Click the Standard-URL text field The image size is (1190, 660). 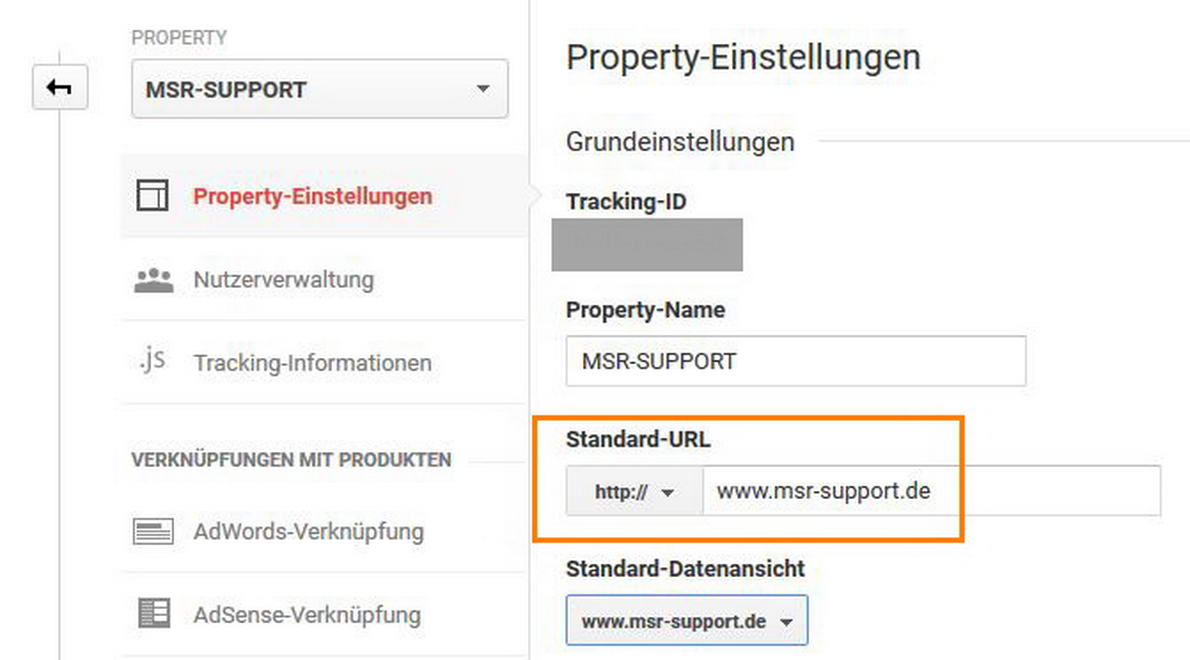coord(930,492)
